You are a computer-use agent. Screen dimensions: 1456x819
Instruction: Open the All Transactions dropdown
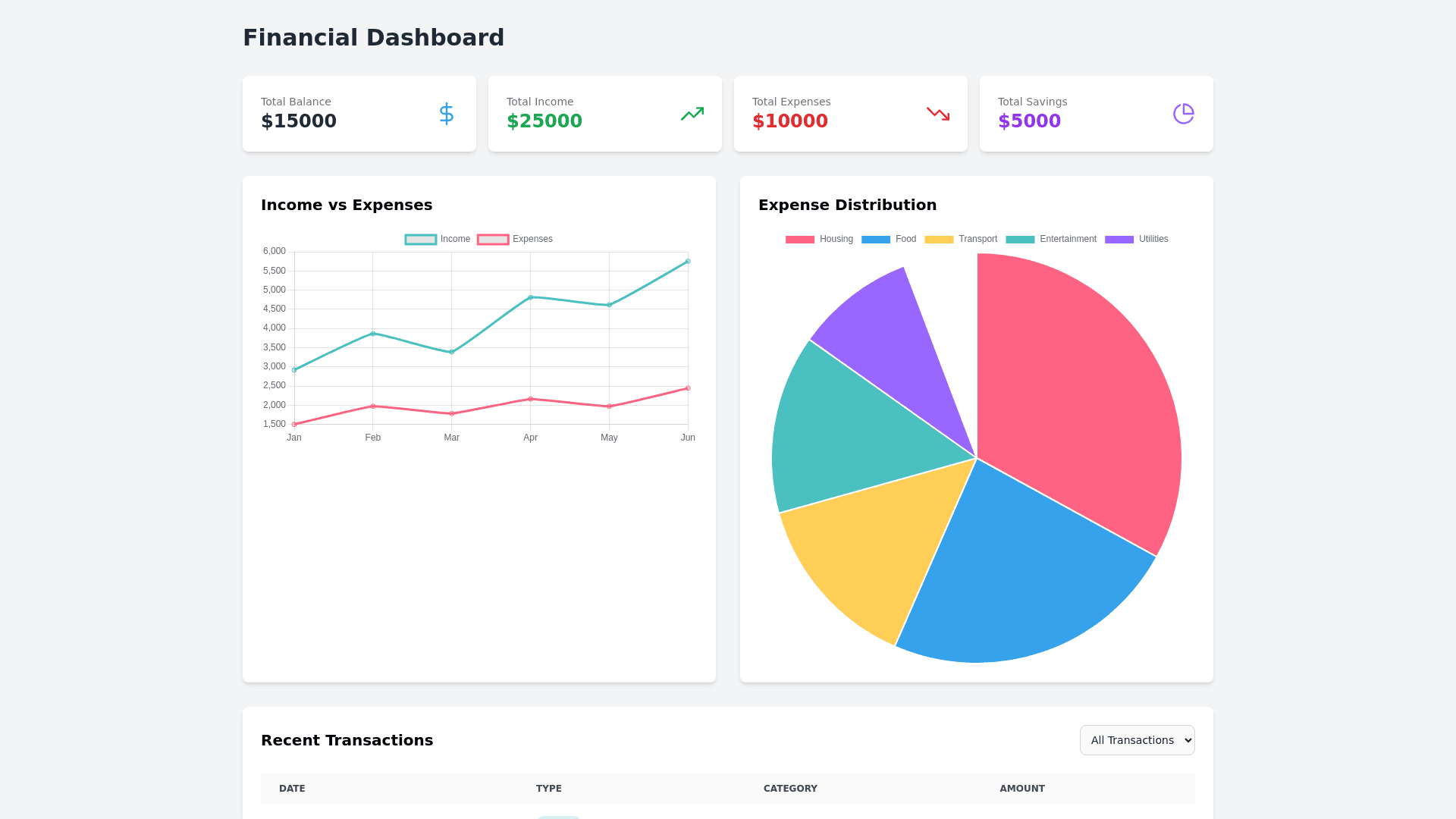1137,740
